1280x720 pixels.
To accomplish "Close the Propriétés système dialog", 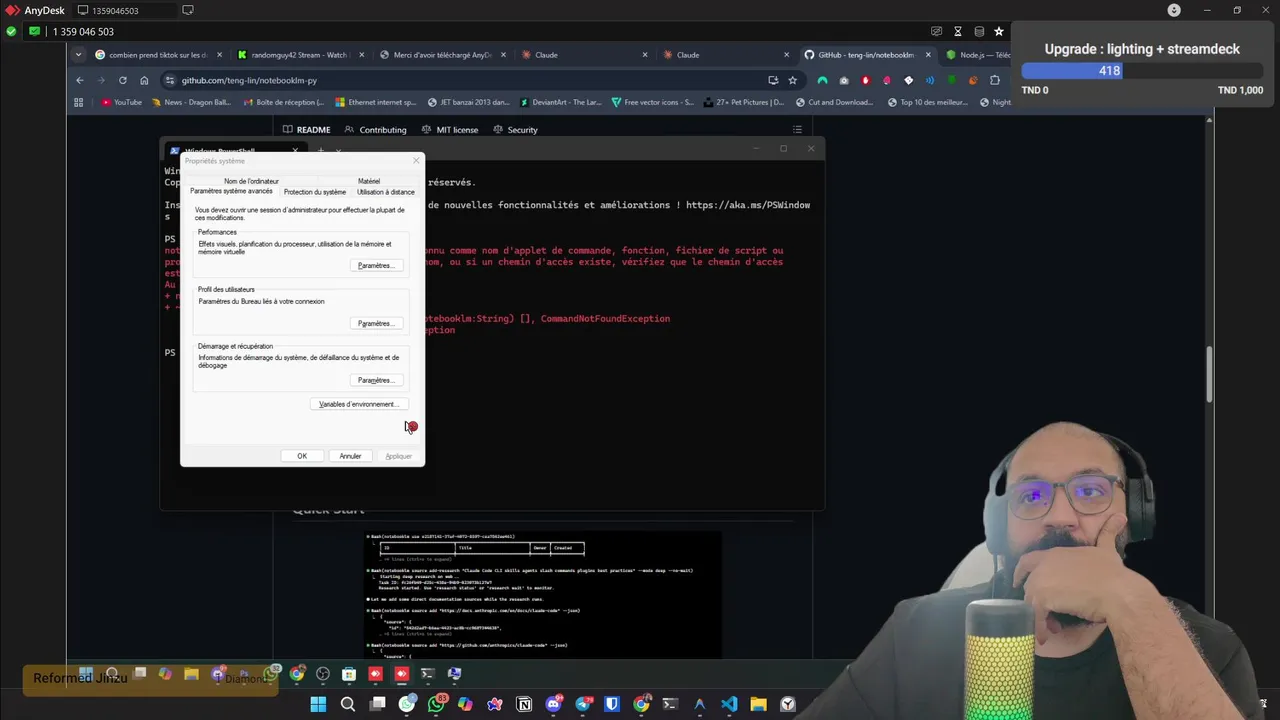I will pos(416,160).
